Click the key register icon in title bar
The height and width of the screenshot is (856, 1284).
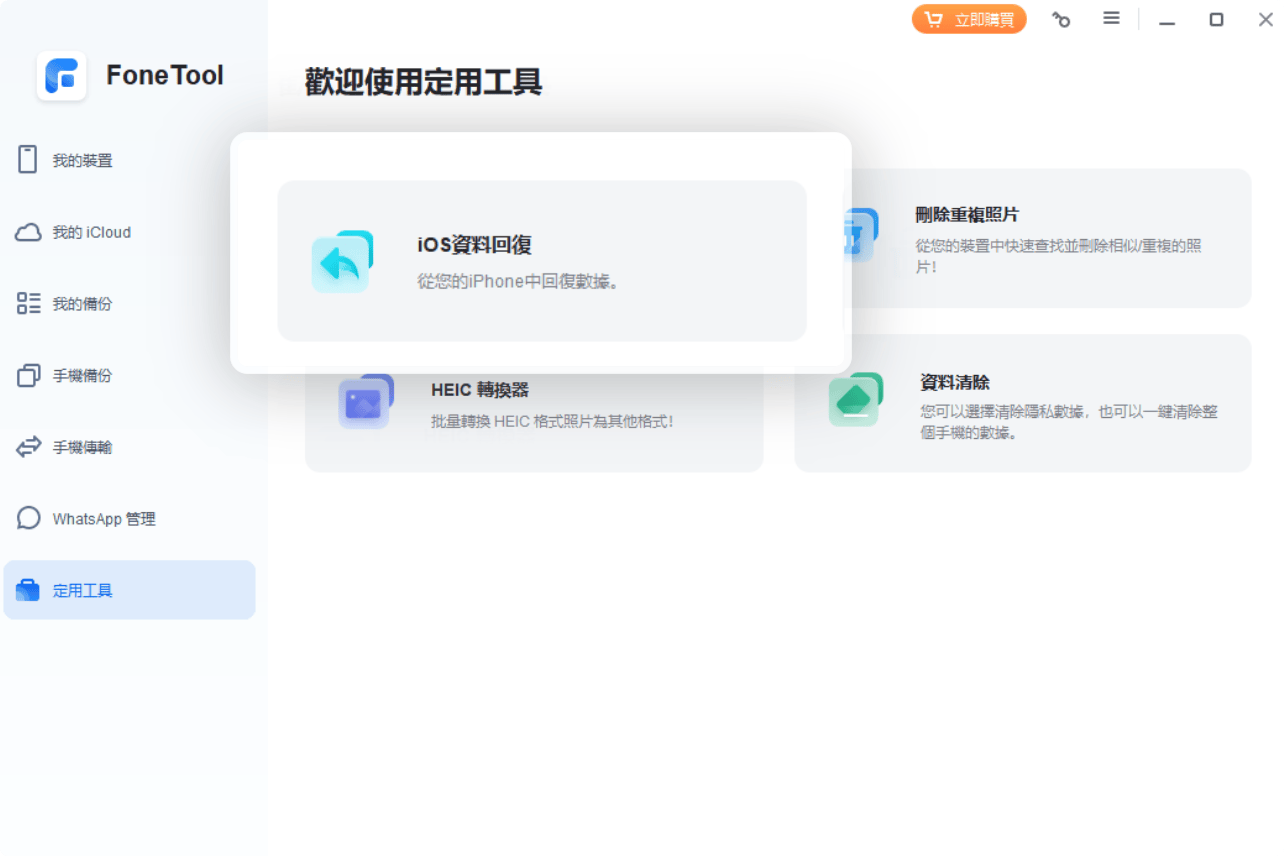(1061, 19)
